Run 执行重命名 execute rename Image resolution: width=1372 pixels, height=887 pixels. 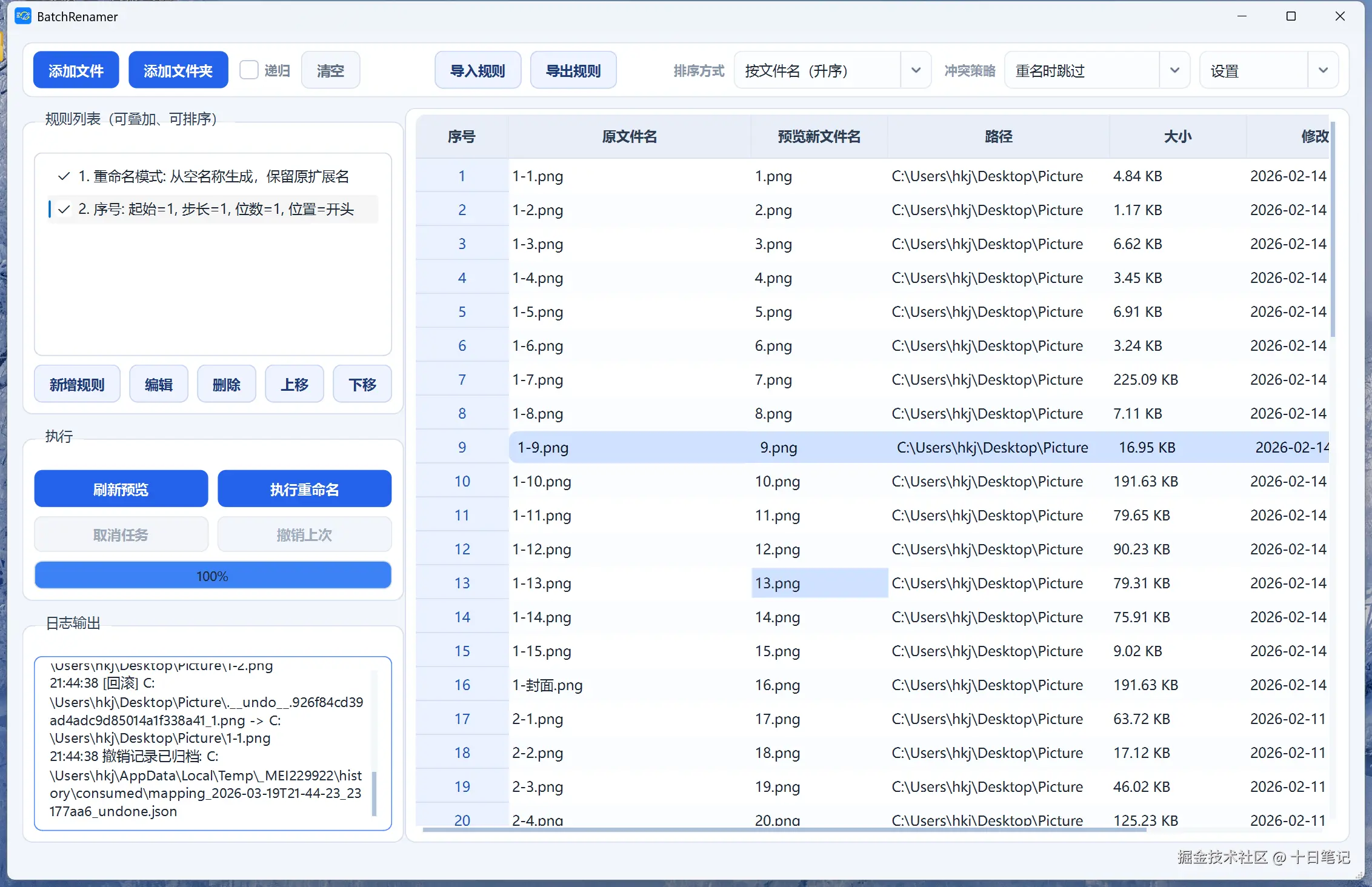tap(304, 489)
